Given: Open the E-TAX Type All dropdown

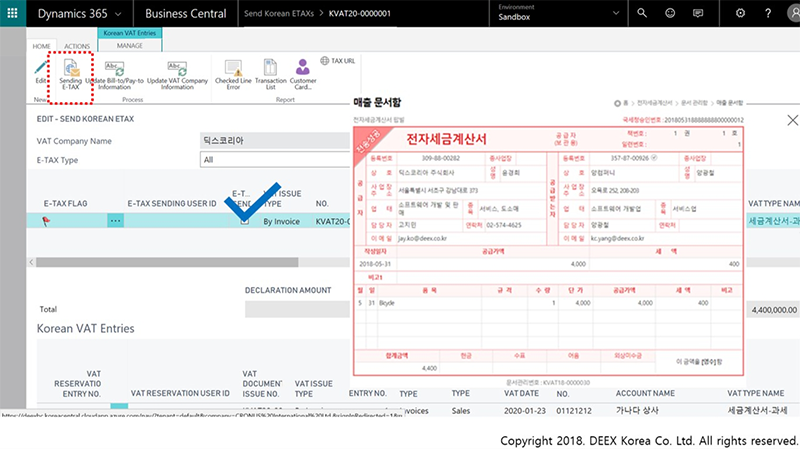Looking at the screenshot, I should pyautogui.click(x=274, y=160).
